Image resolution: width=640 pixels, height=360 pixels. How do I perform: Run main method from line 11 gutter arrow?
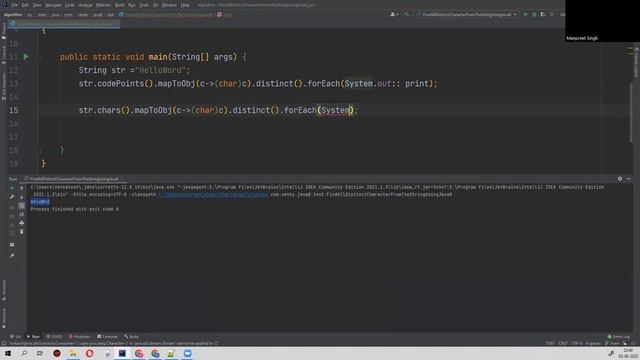[26, 56]
